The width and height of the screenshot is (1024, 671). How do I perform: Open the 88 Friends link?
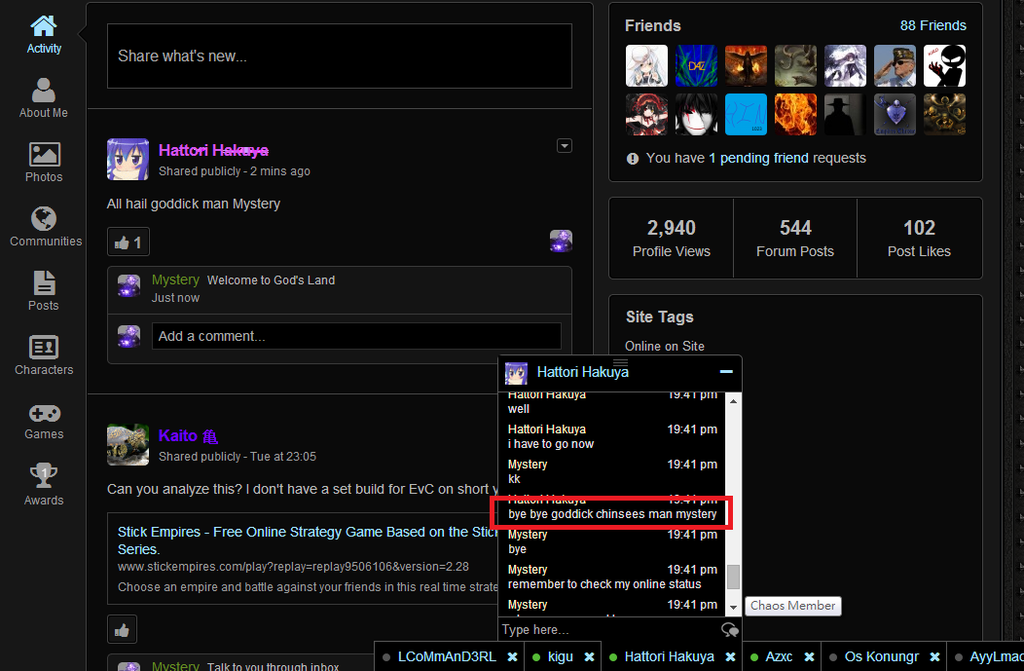coord(933,25)
